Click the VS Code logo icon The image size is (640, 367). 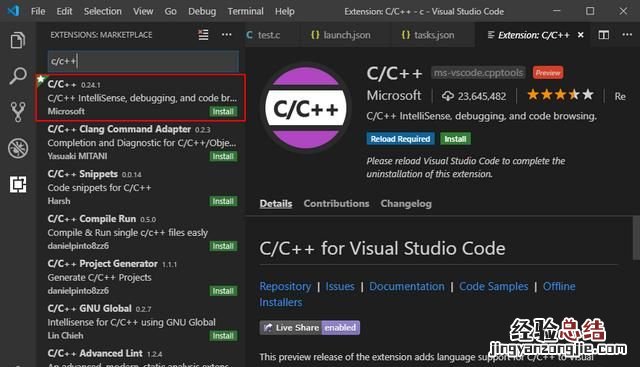[13, 11]
